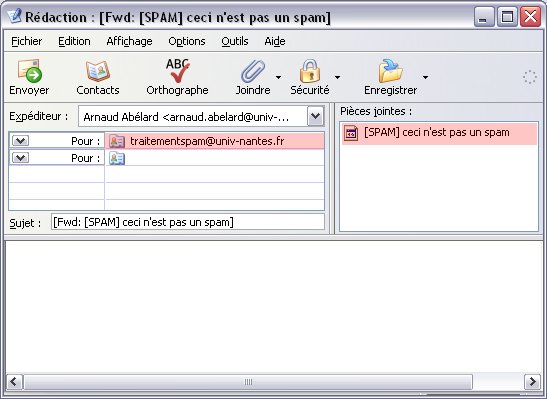
Task: Click the attachment file icon for [SPAM] message
Action: (x=351, y=133)
